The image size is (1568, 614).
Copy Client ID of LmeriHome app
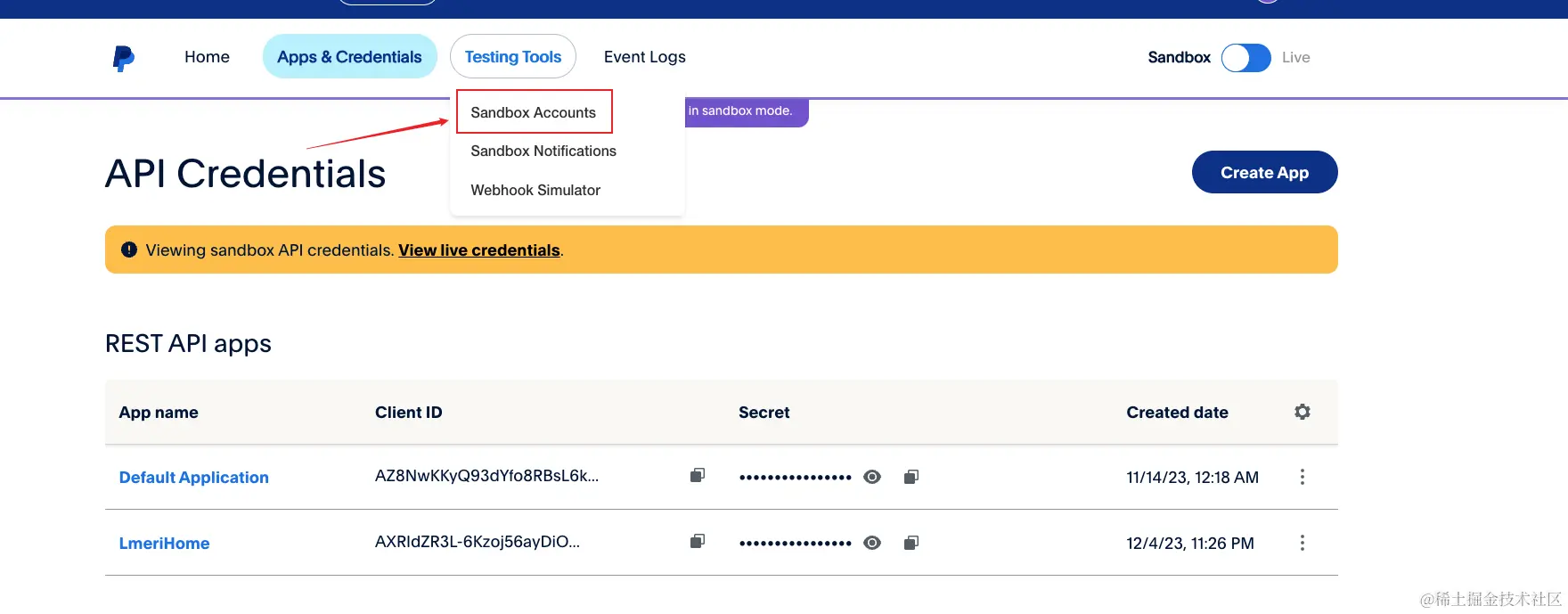698,542
